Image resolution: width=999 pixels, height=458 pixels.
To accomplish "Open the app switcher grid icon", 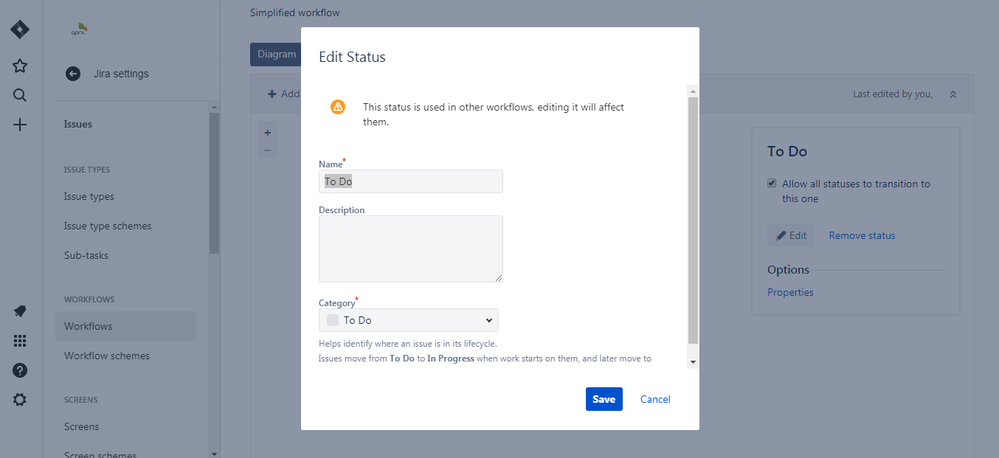I will (x=20, y=341).
